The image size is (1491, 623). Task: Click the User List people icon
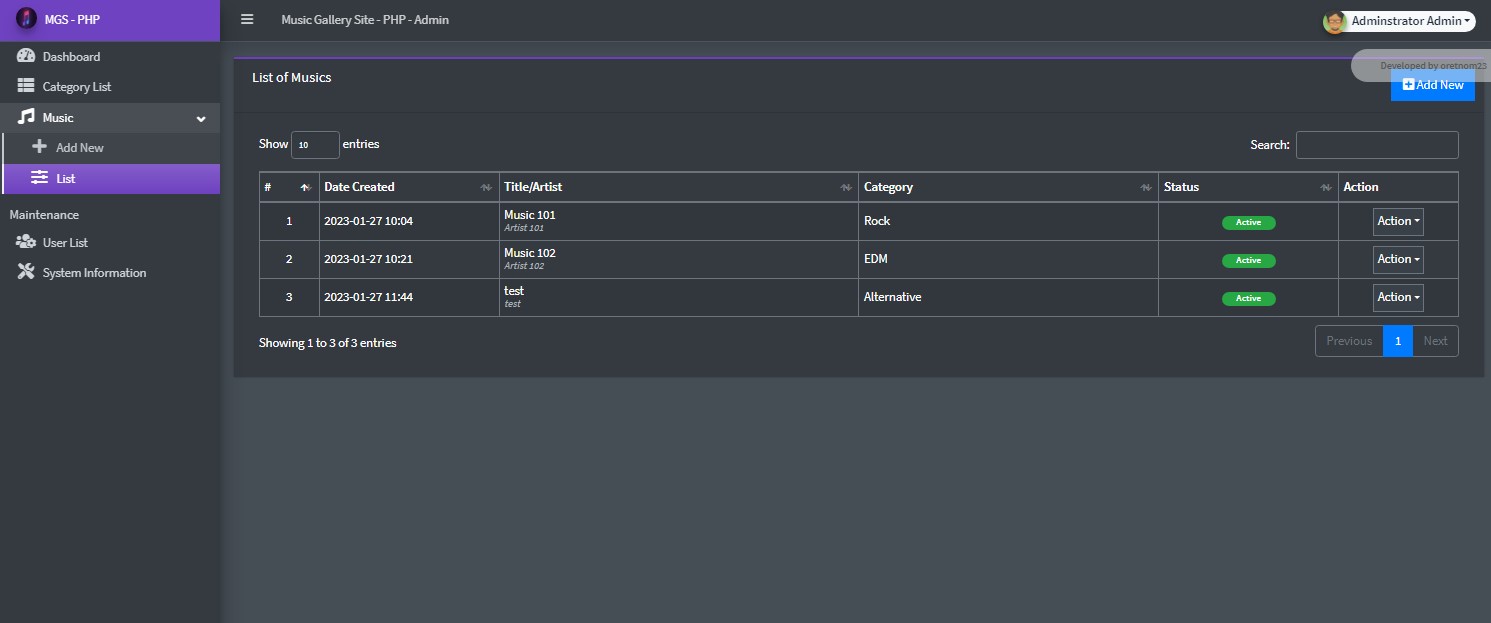tap(26, 242)
